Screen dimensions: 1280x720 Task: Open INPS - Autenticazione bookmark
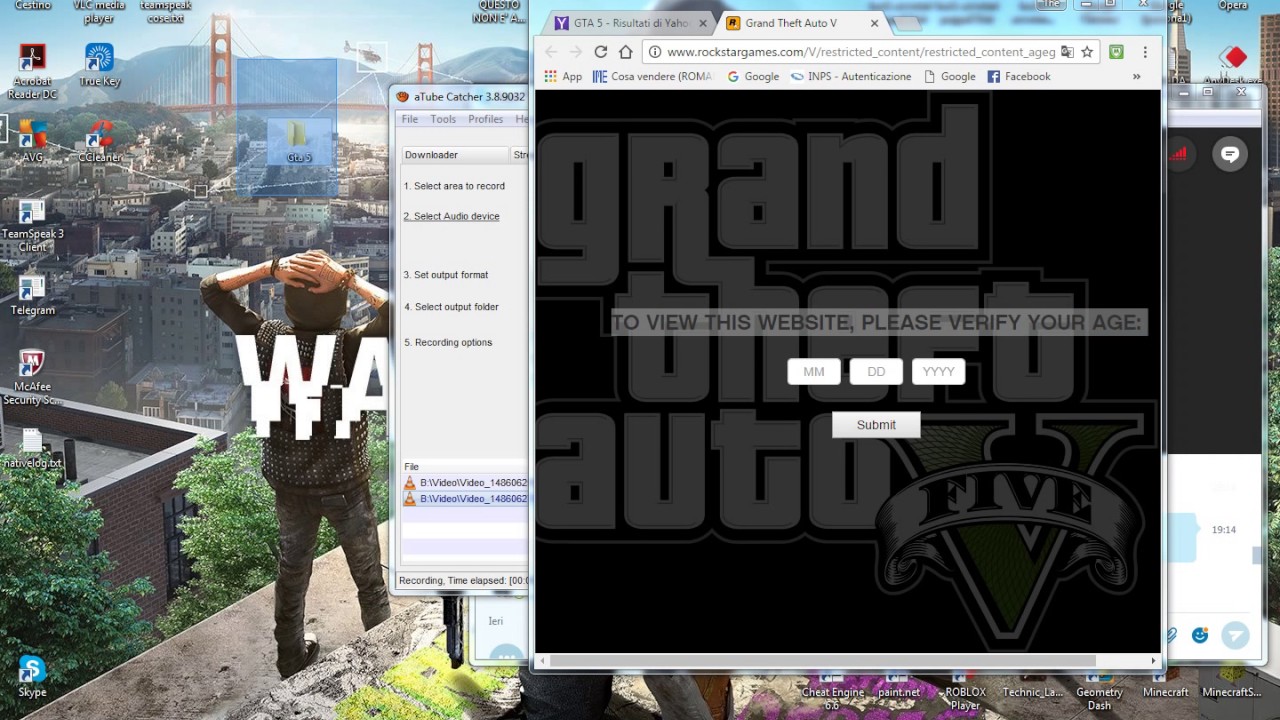pos(851,76)
